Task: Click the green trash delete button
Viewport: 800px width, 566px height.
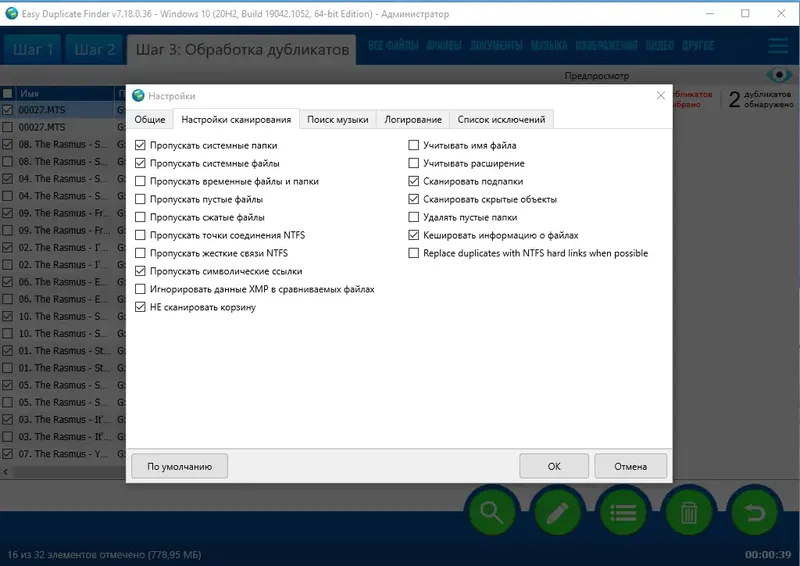Action: click(x=688, y=511)
